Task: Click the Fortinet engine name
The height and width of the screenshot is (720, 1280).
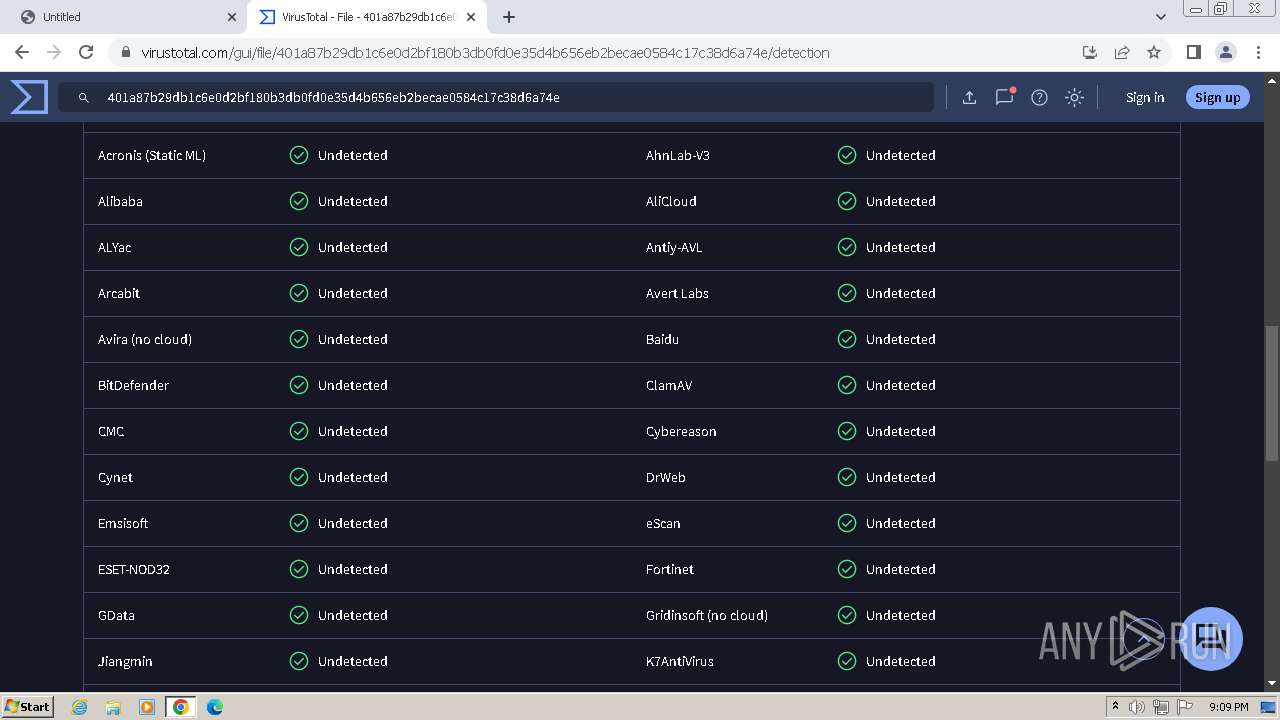Action: click(670, 569)
